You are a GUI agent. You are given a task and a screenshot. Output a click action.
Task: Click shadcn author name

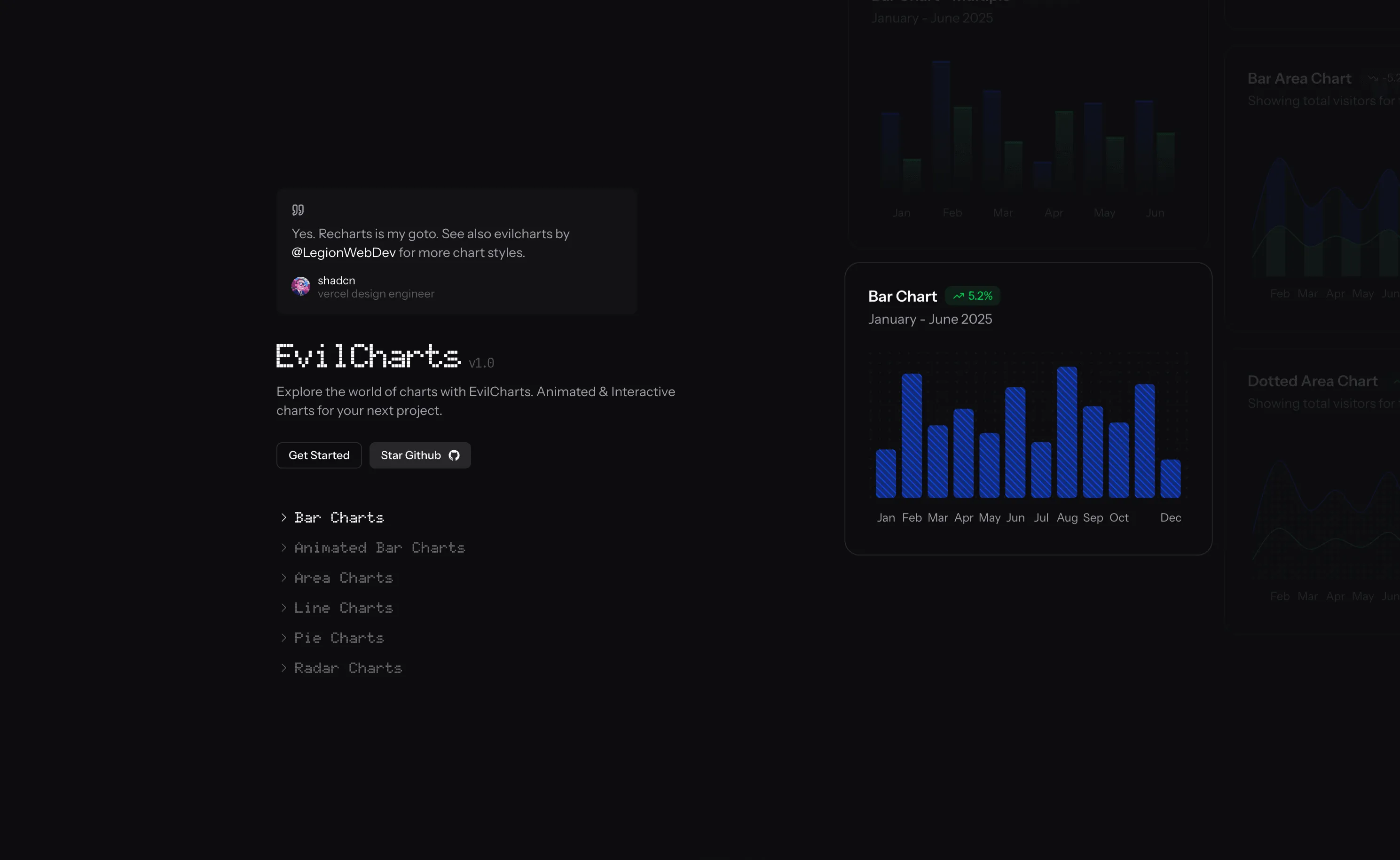[x=336, y=281]
